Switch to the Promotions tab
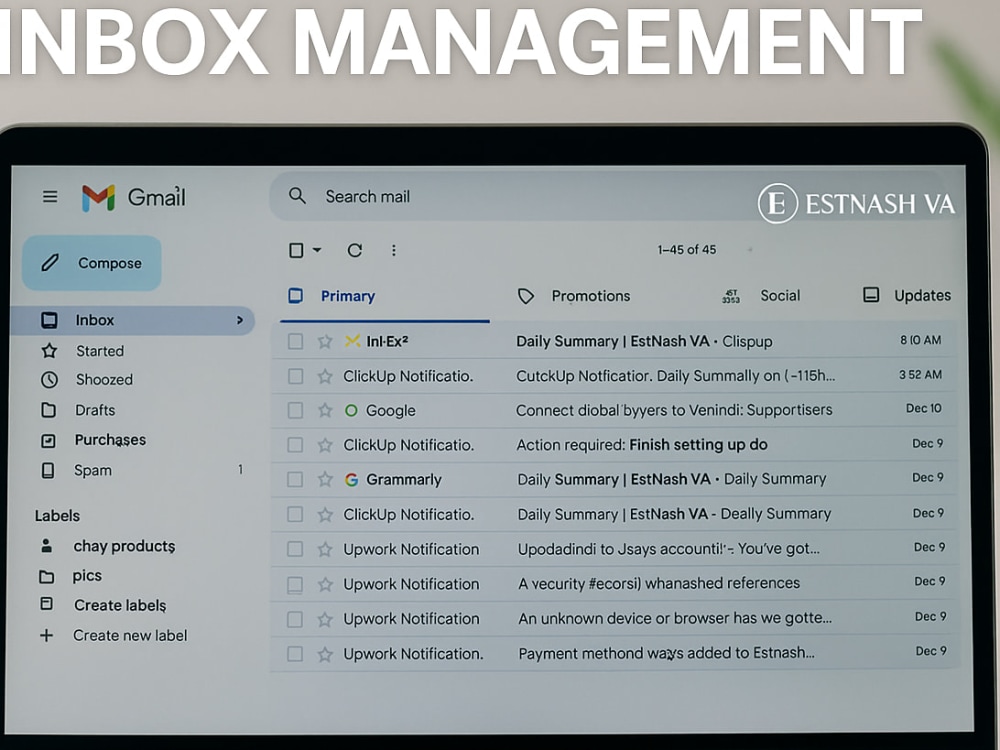The image size is (1000, 750). coord(590,296)
